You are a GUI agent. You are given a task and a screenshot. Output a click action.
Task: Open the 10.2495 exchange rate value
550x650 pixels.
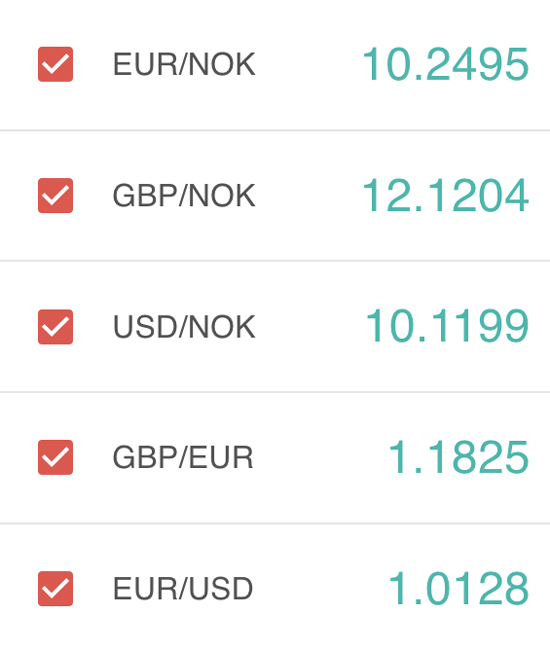pyautogui.click(x=446, y=64)
